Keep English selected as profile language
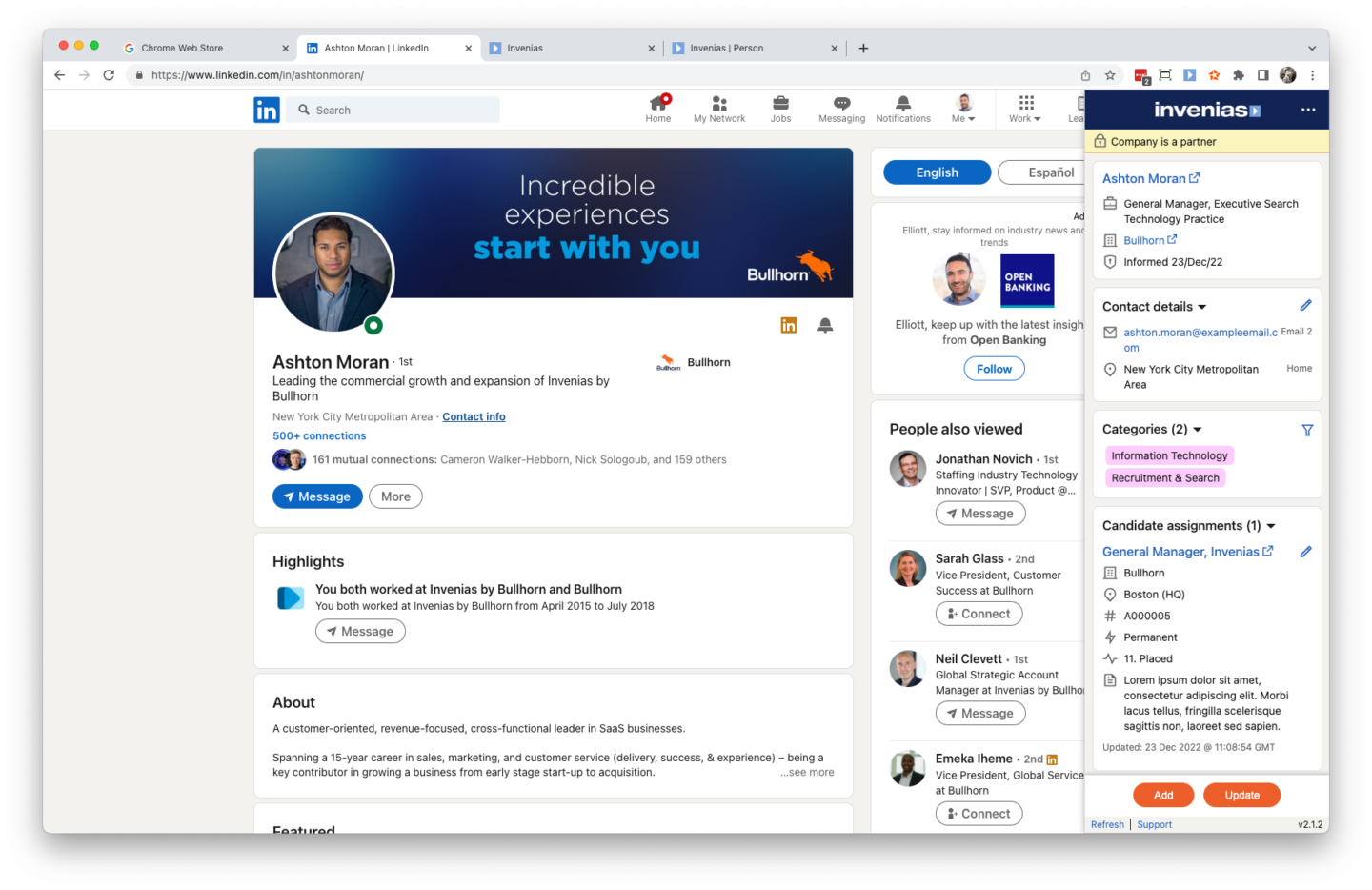 point(937,172)
